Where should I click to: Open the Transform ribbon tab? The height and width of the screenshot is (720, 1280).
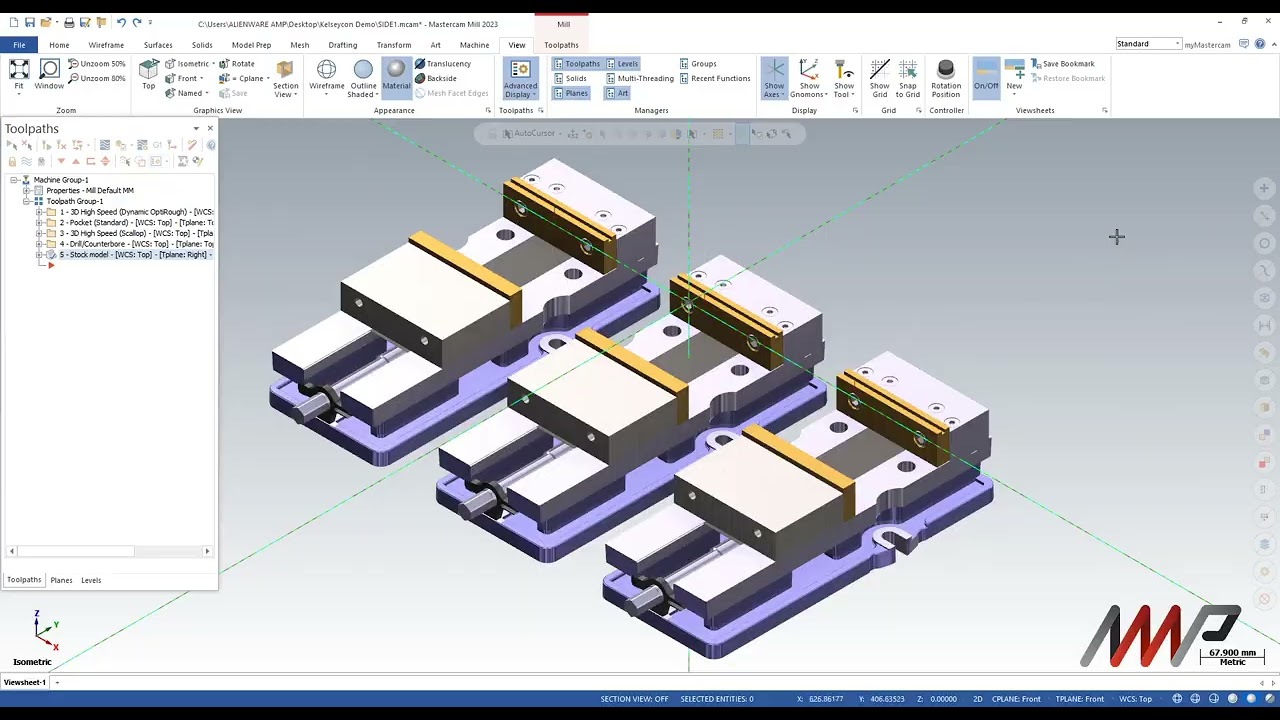click(394, 45)
